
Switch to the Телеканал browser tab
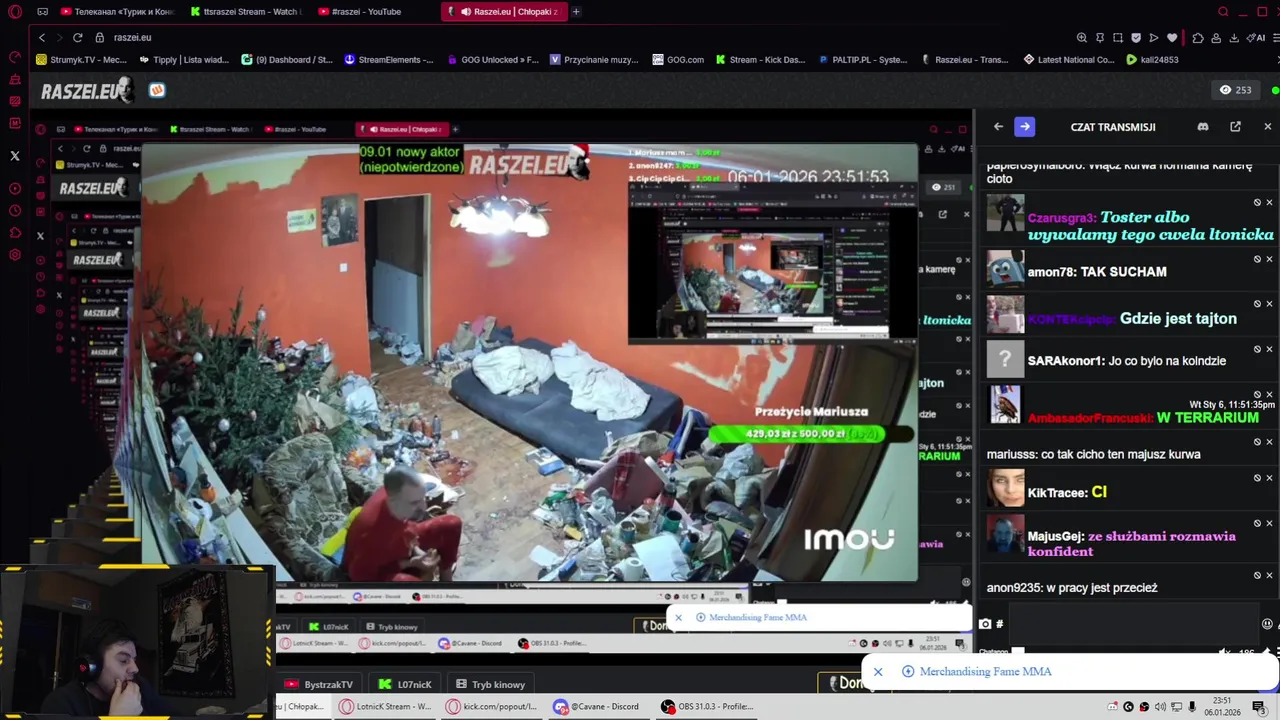[118, 12]
